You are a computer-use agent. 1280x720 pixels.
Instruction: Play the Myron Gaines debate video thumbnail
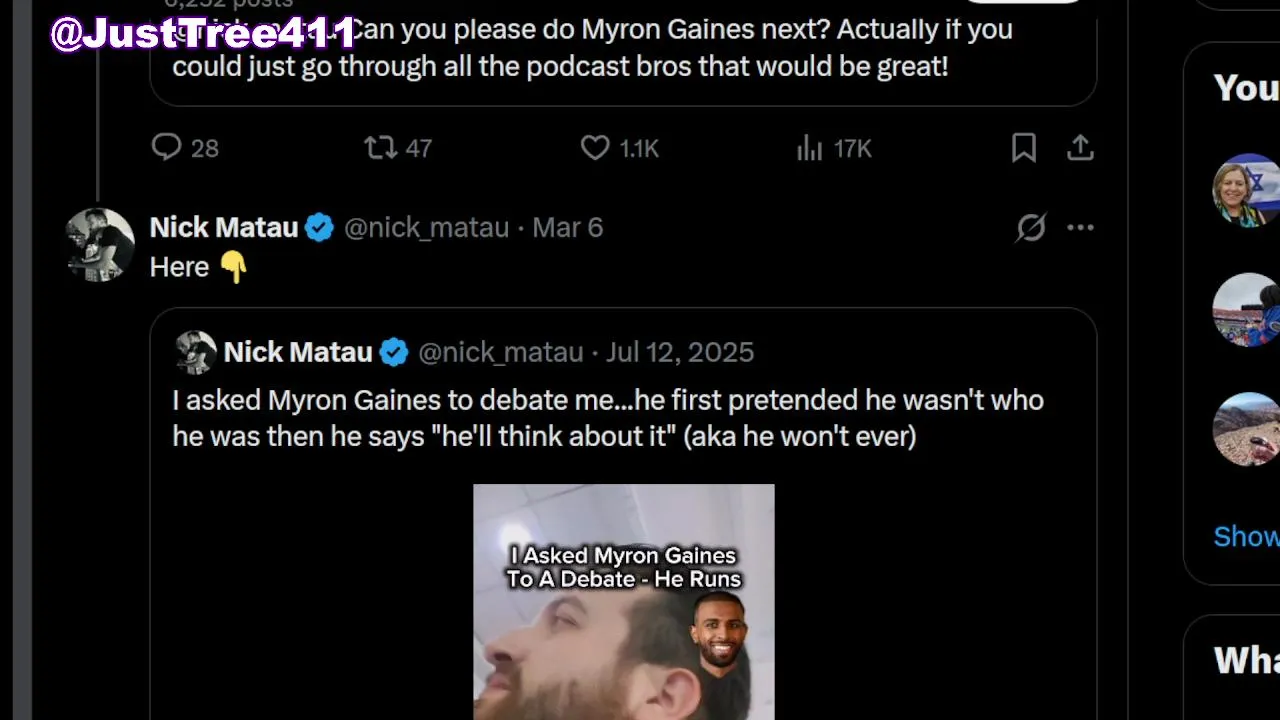coord(623,602)
